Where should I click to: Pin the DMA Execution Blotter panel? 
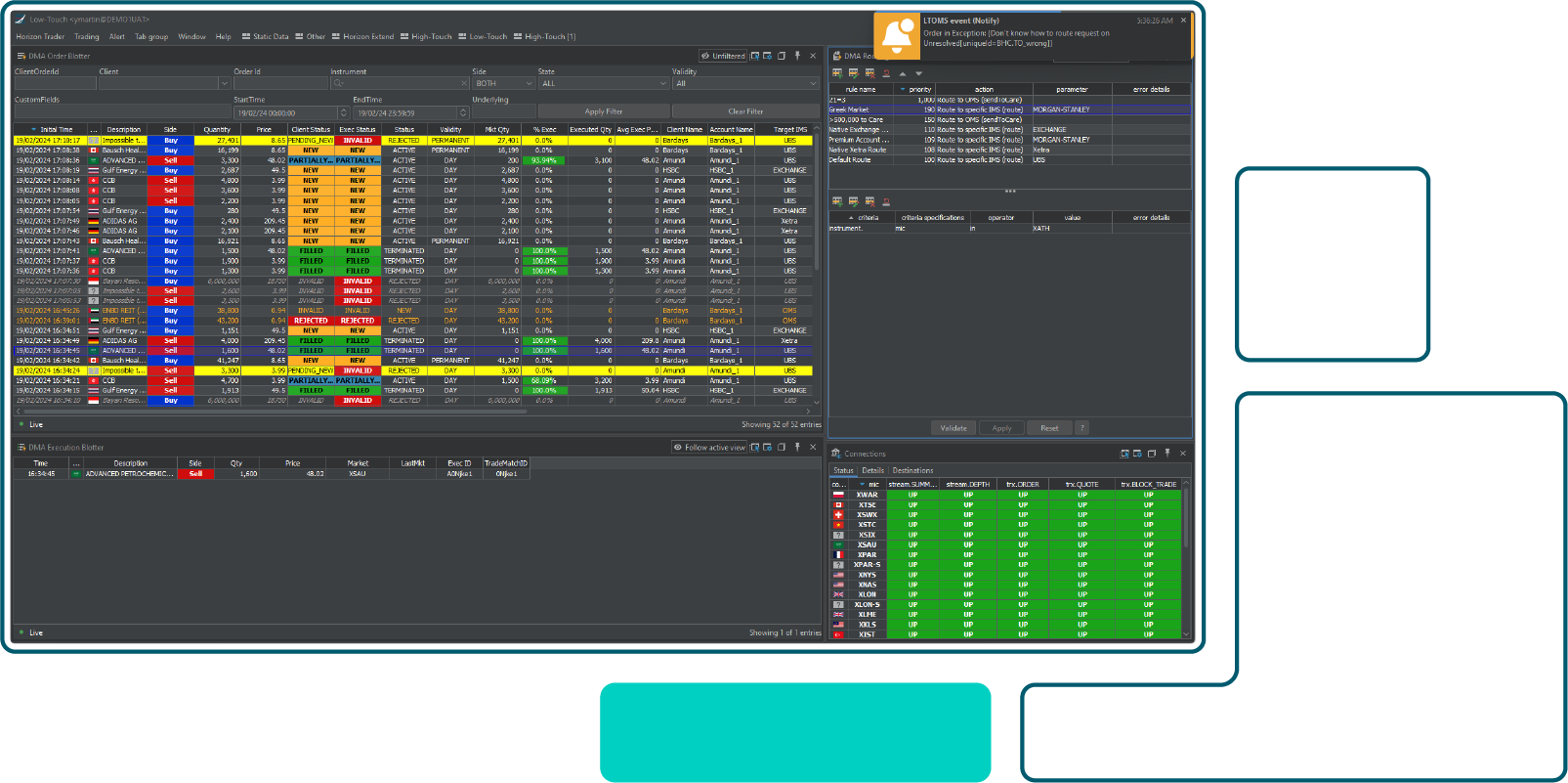tap(797, 447)
